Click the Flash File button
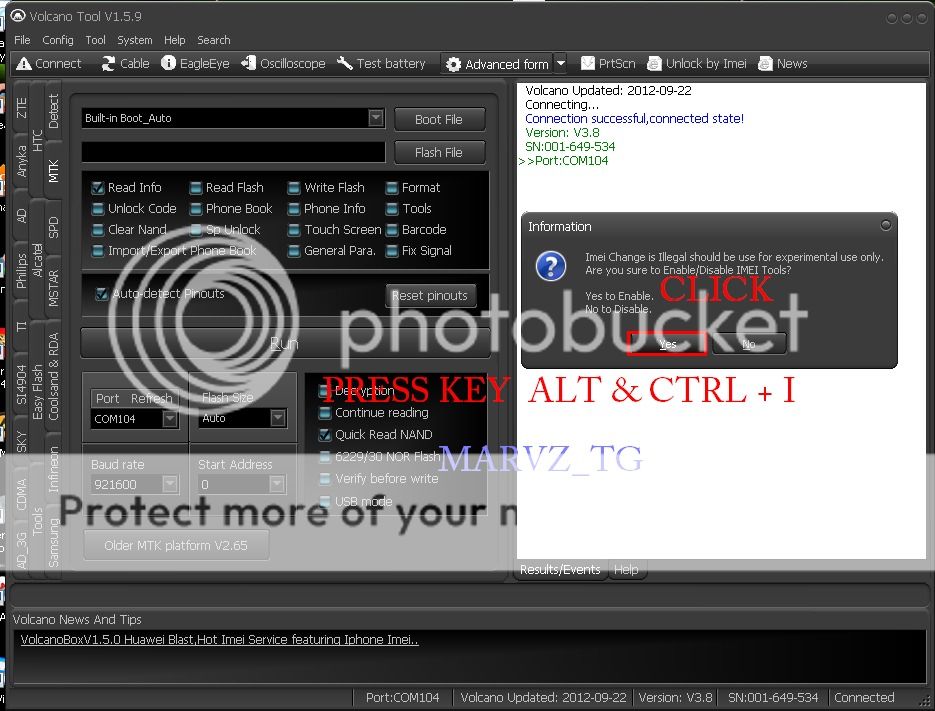This screenshot has height=711, width=935. tap(439, 153)
